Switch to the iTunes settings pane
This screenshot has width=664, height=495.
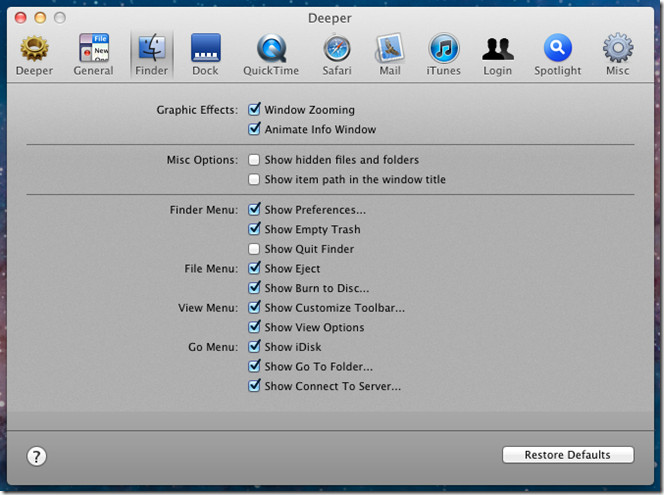pyautogui.click(x=443, y=55)
